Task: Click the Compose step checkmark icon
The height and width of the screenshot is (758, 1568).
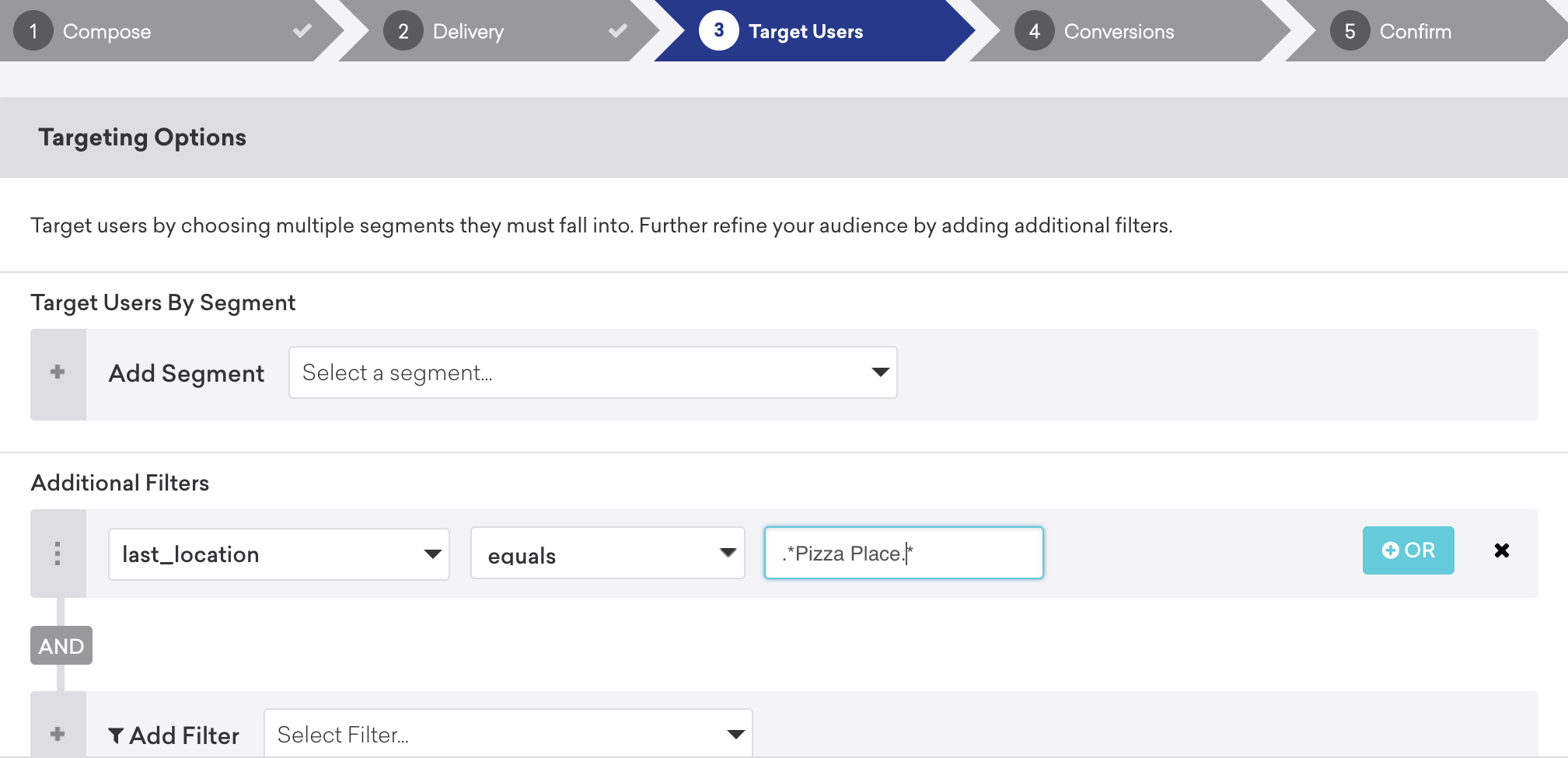Action: (x=302, y=31)
